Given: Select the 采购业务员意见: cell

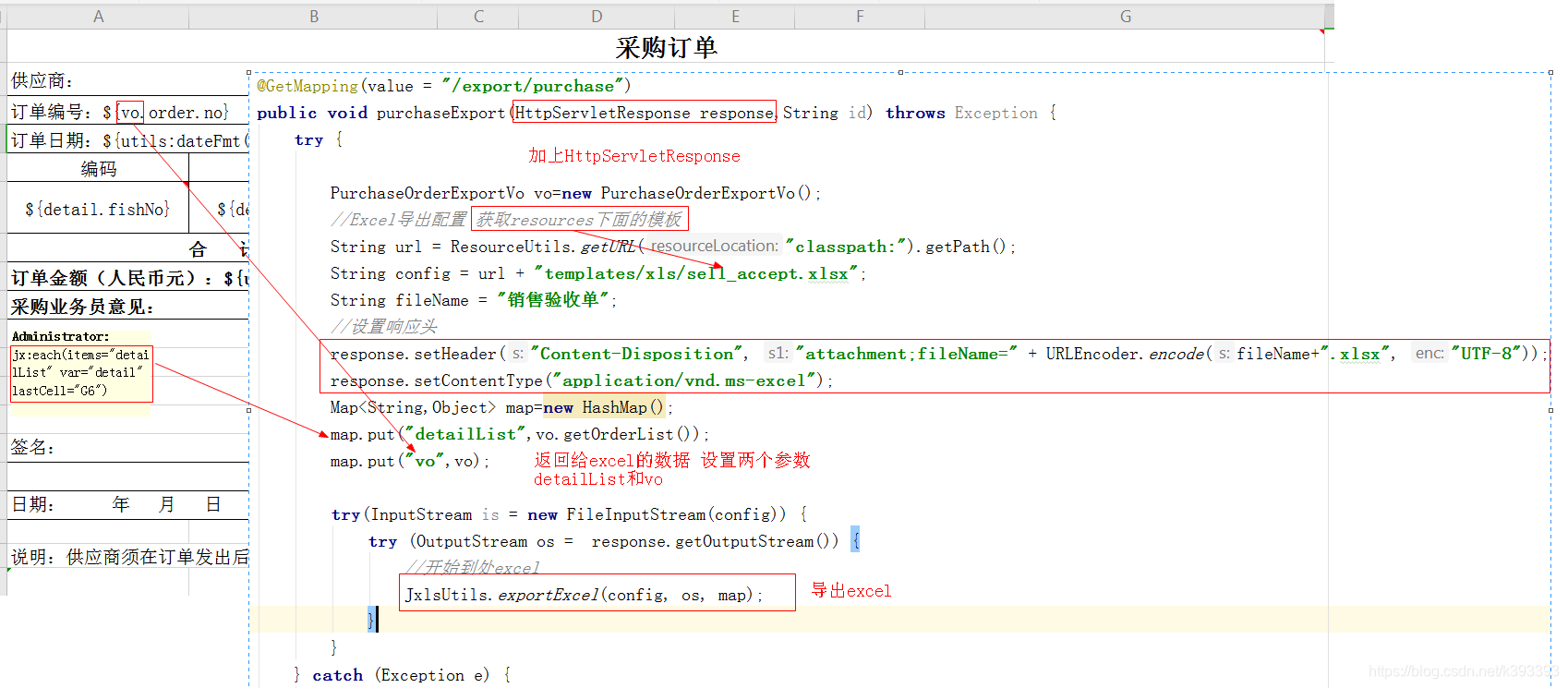Looking at the screenshot, I should 128,307.
